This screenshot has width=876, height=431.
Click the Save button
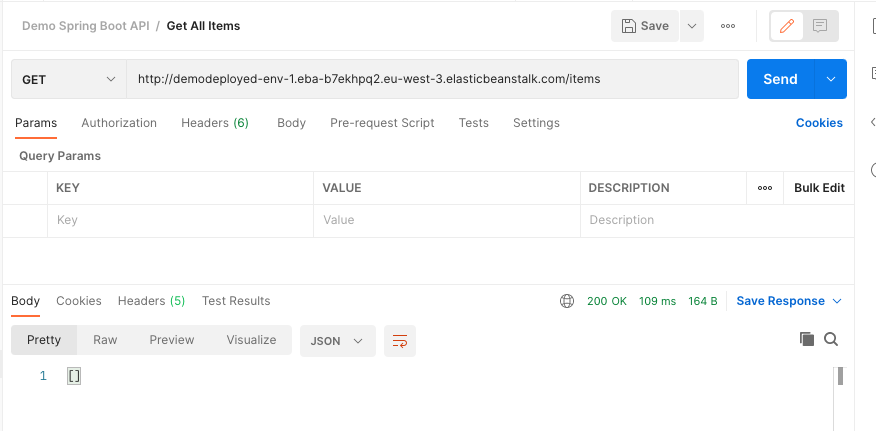[645, 26]
